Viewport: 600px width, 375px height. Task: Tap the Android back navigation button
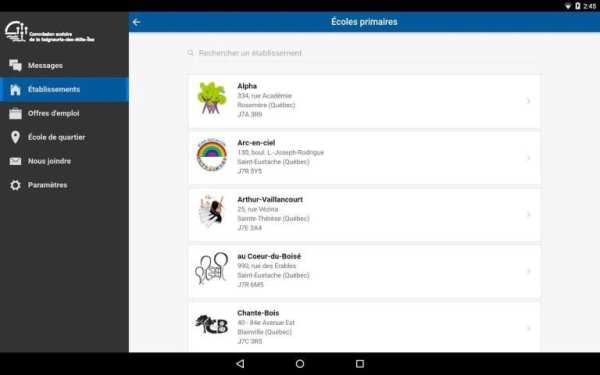click(240, 364)
